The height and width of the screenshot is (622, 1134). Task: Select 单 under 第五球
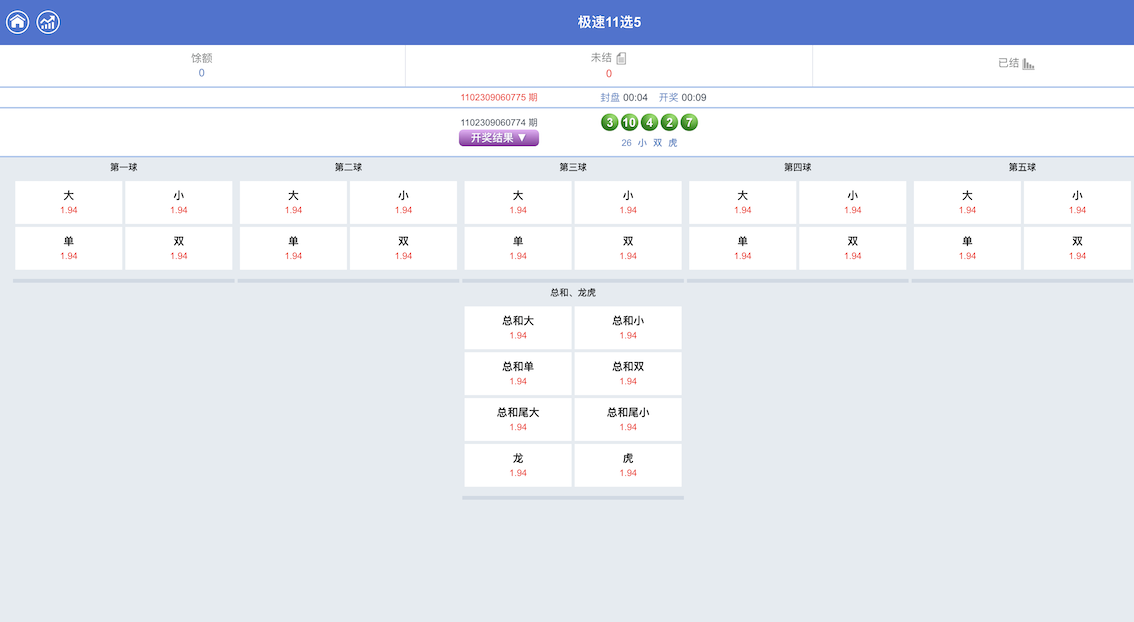pyautogui.click(x=967, y=248)
